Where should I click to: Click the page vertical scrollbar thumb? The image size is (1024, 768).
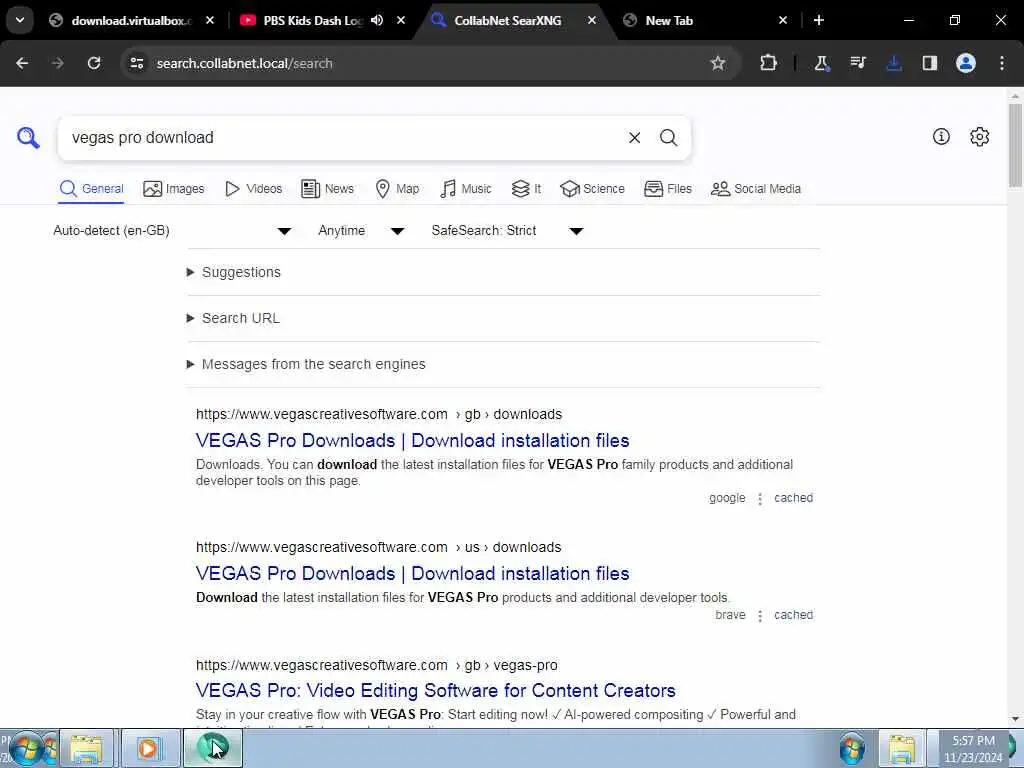(1015, 145)
